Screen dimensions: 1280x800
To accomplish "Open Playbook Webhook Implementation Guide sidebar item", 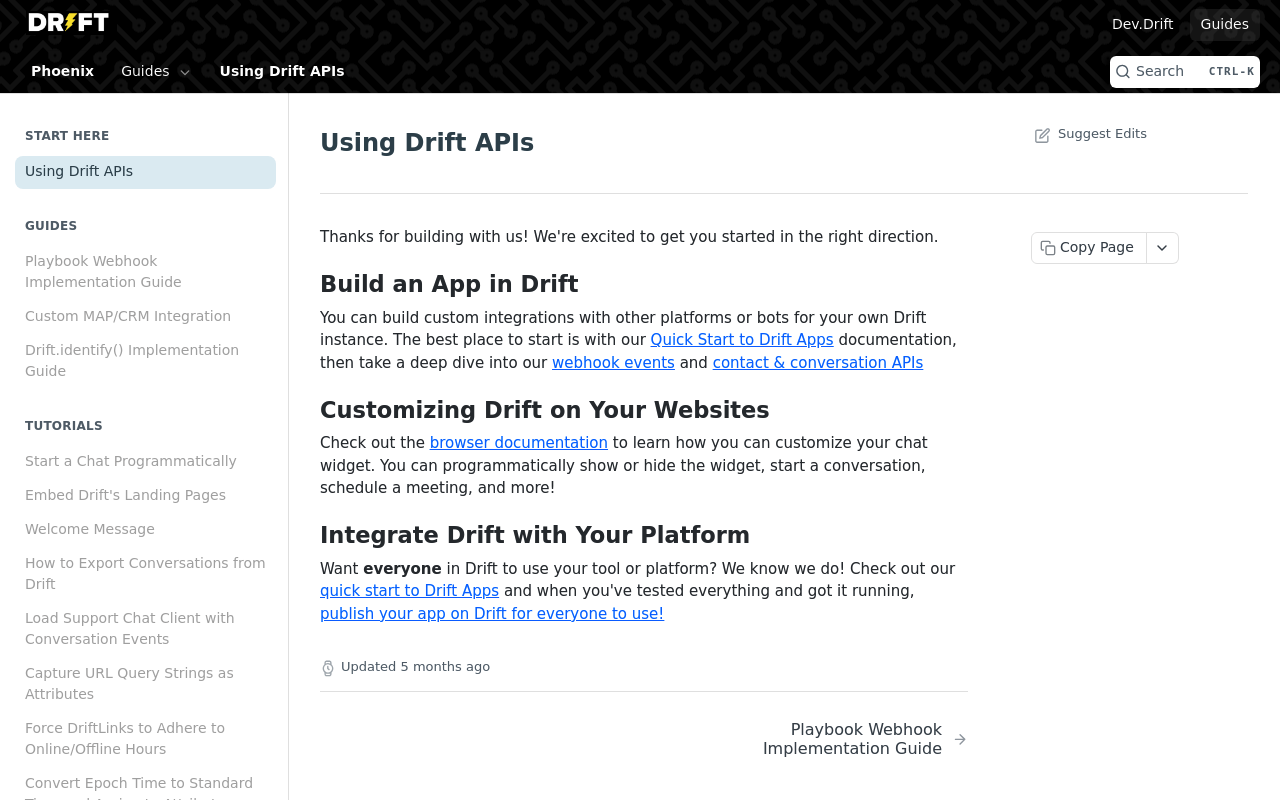I will click(145, 272).
